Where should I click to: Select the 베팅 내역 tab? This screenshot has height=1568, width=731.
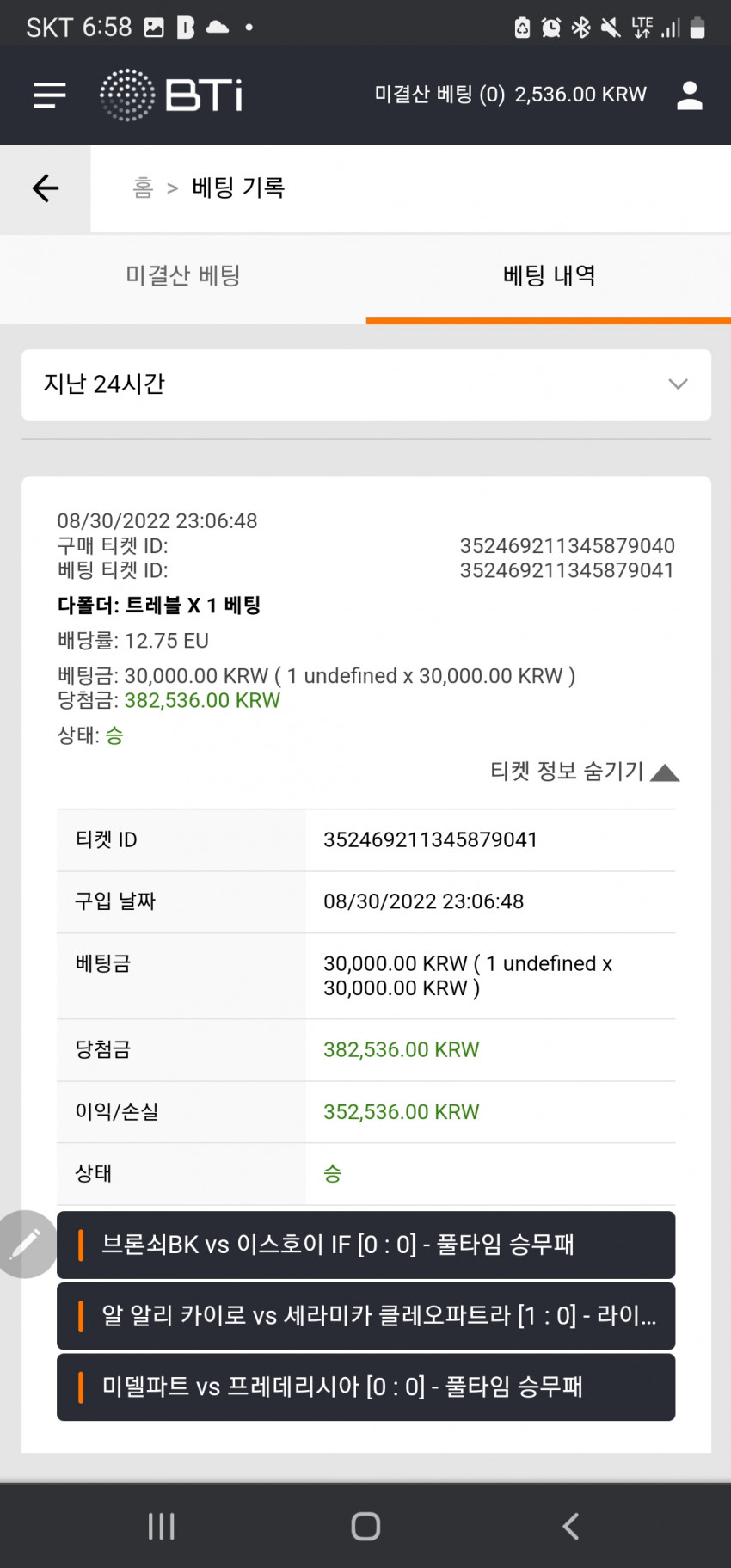pyautogui.click(x=549, y=276)
